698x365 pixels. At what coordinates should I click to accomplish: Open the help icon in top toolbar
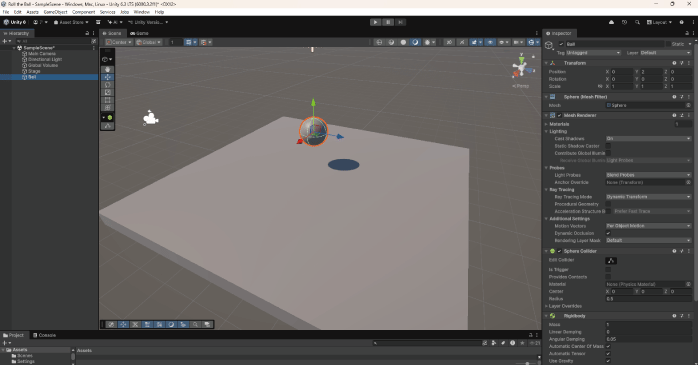(681, 22)
